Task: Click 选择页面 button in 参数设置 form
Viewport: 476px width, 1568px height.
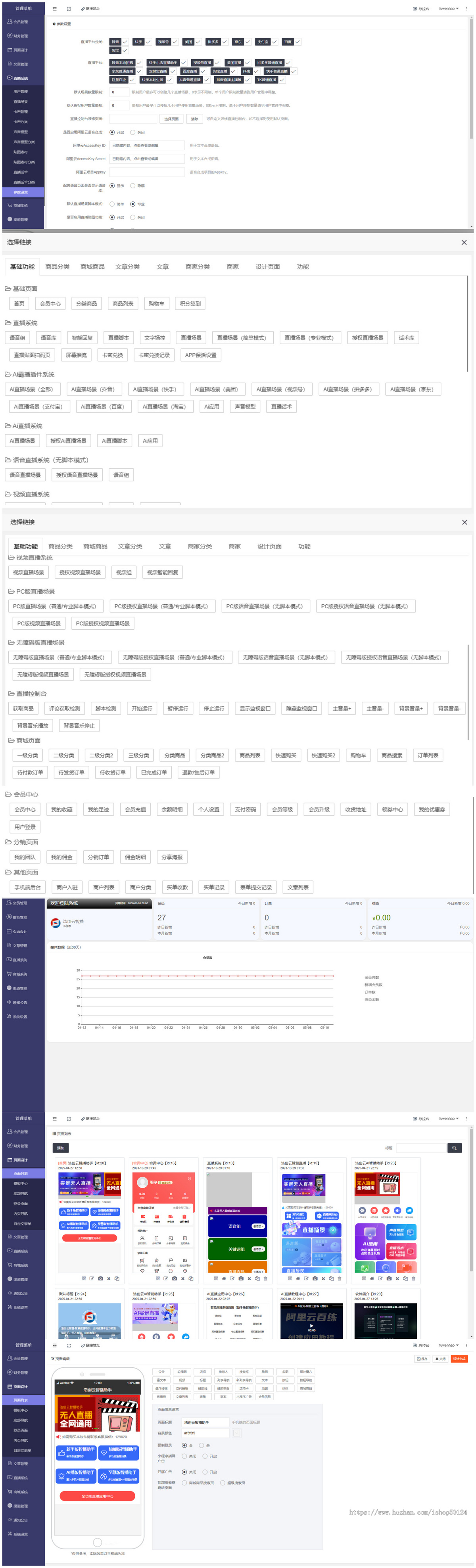Action: pos(172,119)
